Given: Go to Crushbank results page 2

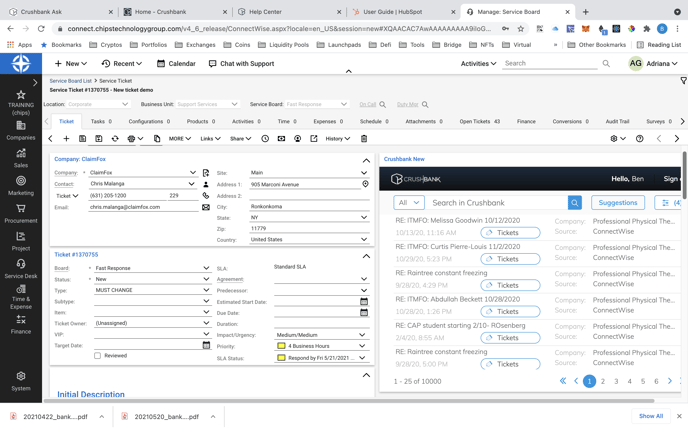Looking at the screenshot, I should (x=603, y=381).
